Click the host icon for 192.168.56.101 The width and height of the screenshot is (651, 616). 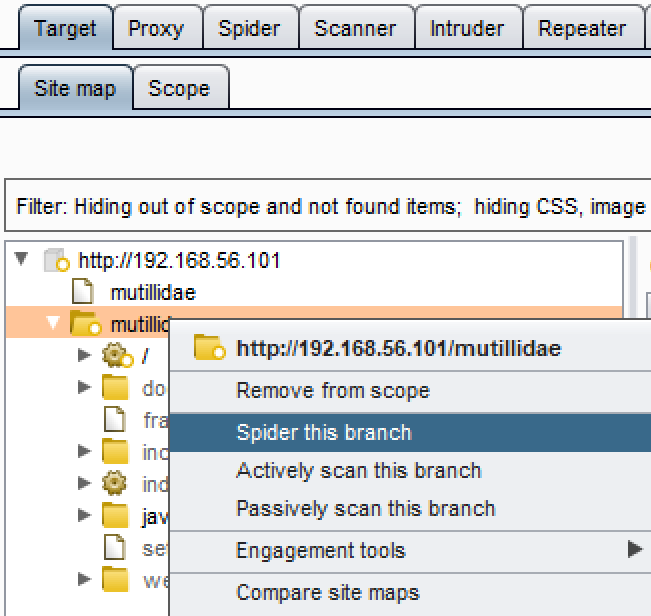[56, 260]
